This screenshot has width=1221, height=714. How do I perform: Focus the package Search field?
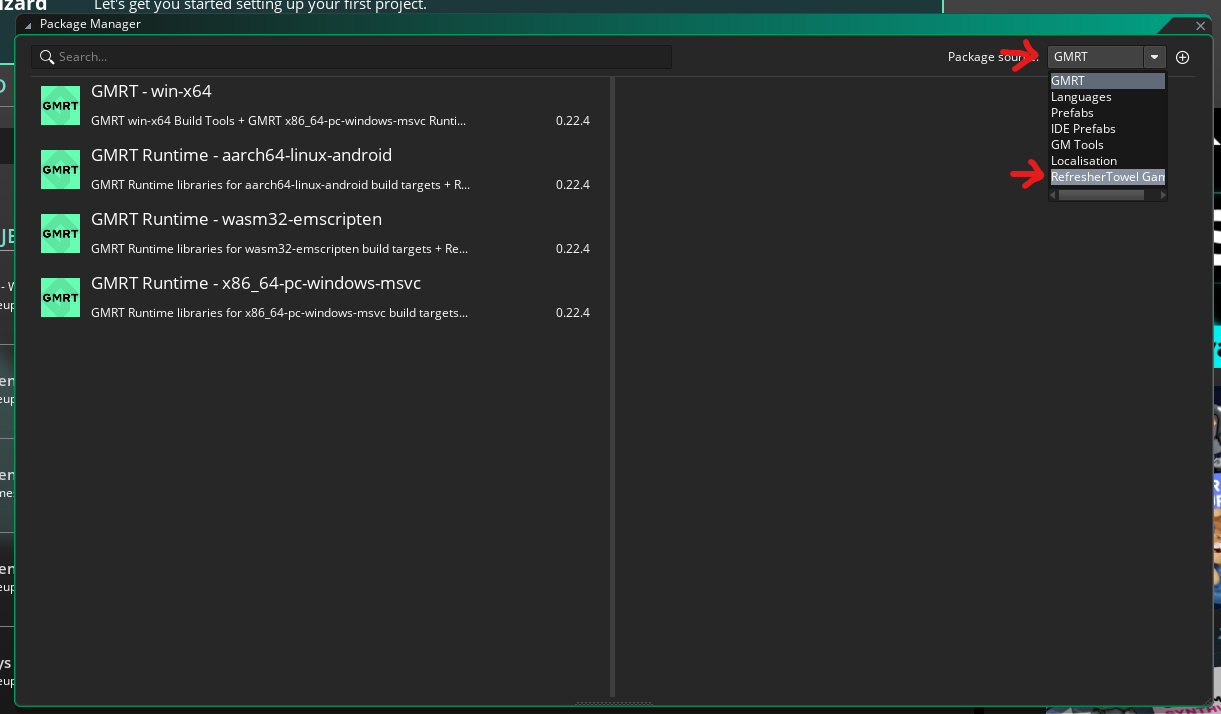[x=350, y=57]
